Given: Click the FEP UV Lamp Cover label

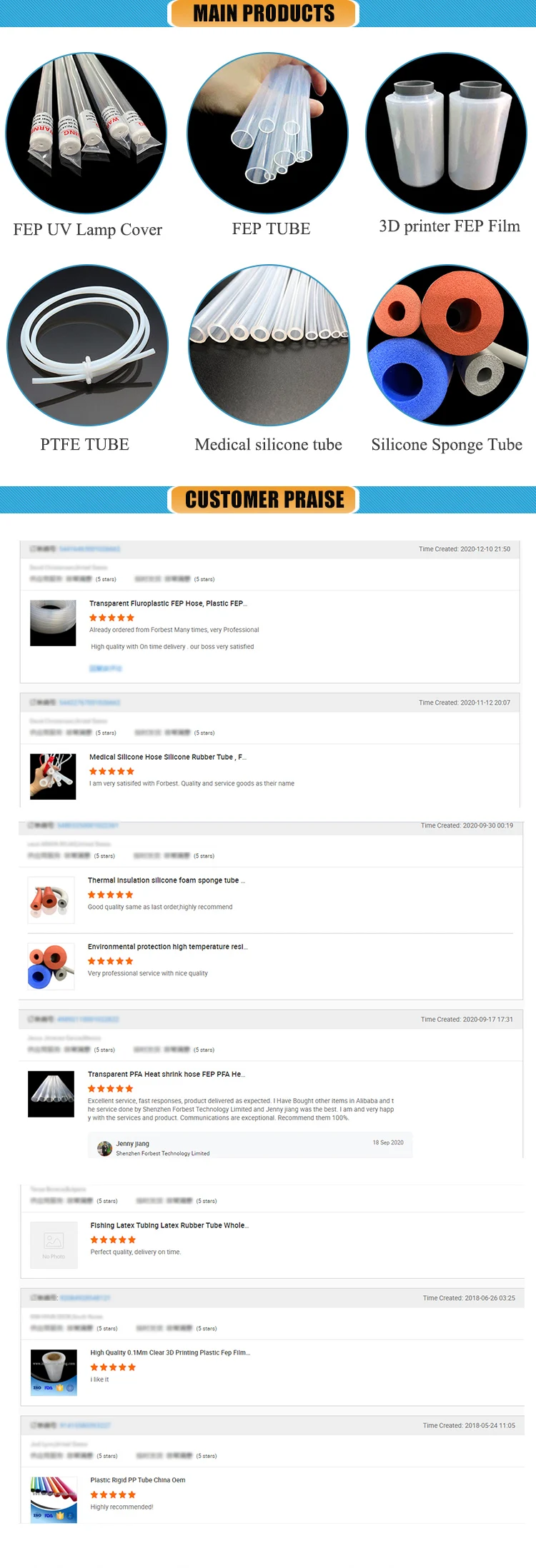Looking at the screenshot, I should click(87, 230).
